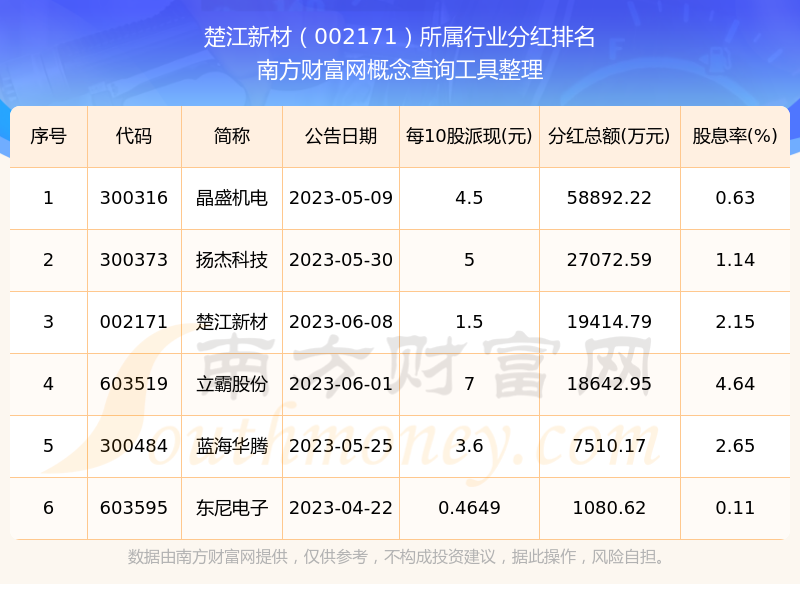Click the date 2023-05-25
800x606 pixels.
[x=341, y=446]
